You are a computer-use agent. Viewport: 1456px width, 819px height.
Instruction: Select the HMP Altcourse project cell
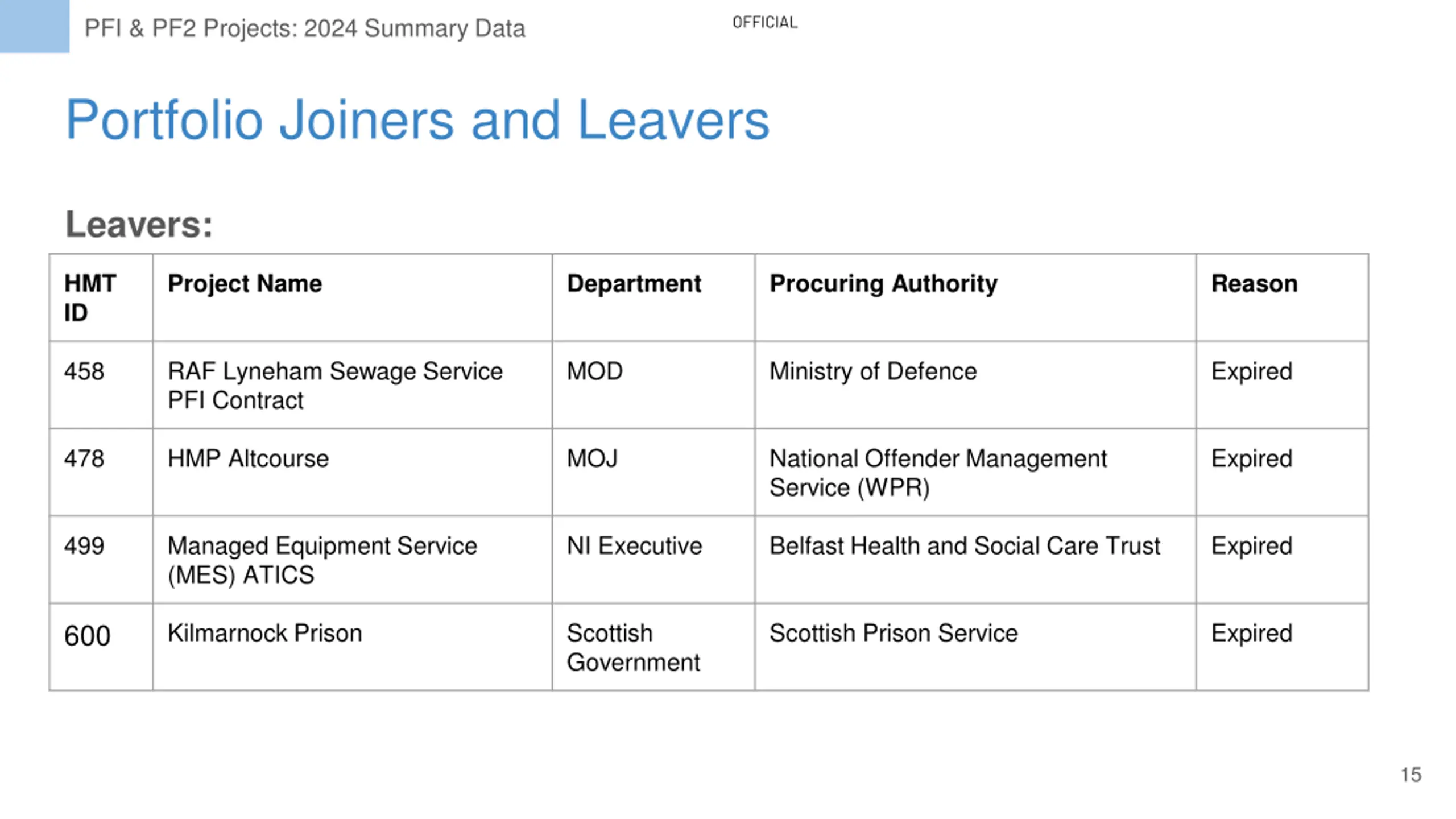352,472
